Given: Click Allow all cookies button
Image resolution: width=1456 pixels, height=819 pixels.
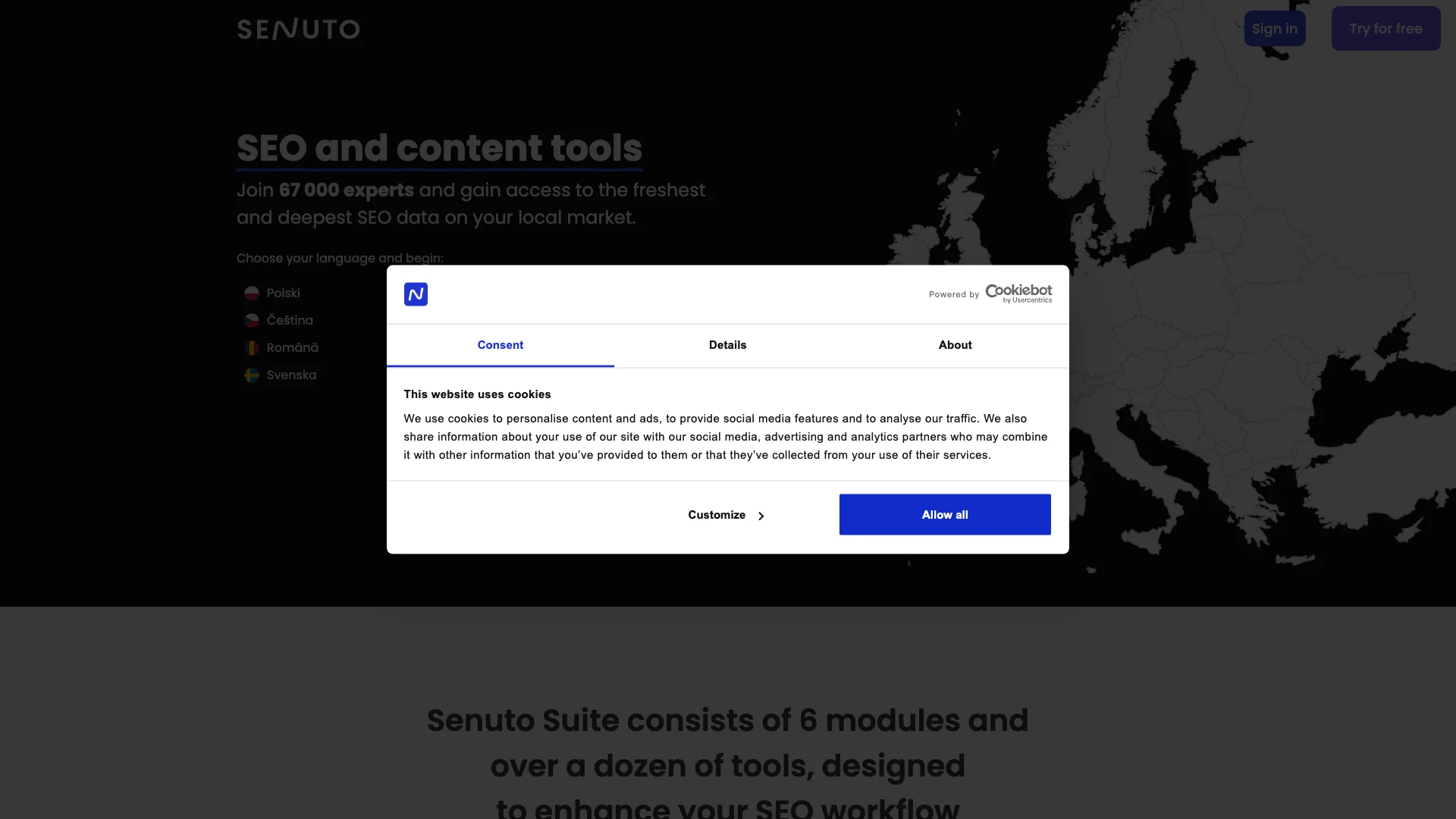Looking at the screenshot, I should coord(944,514).
